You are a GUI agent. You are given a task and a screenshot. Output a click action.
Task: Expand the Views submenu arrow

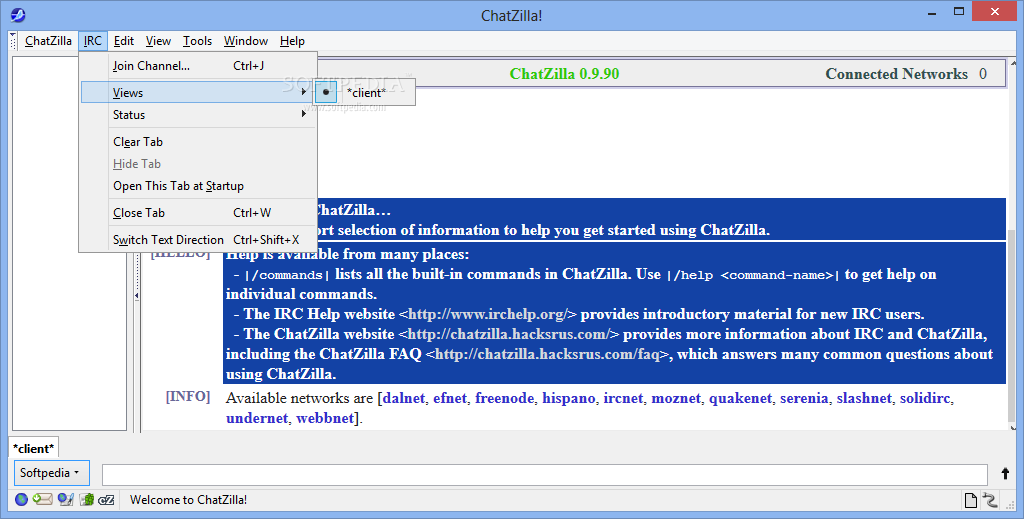pos(304,92)
